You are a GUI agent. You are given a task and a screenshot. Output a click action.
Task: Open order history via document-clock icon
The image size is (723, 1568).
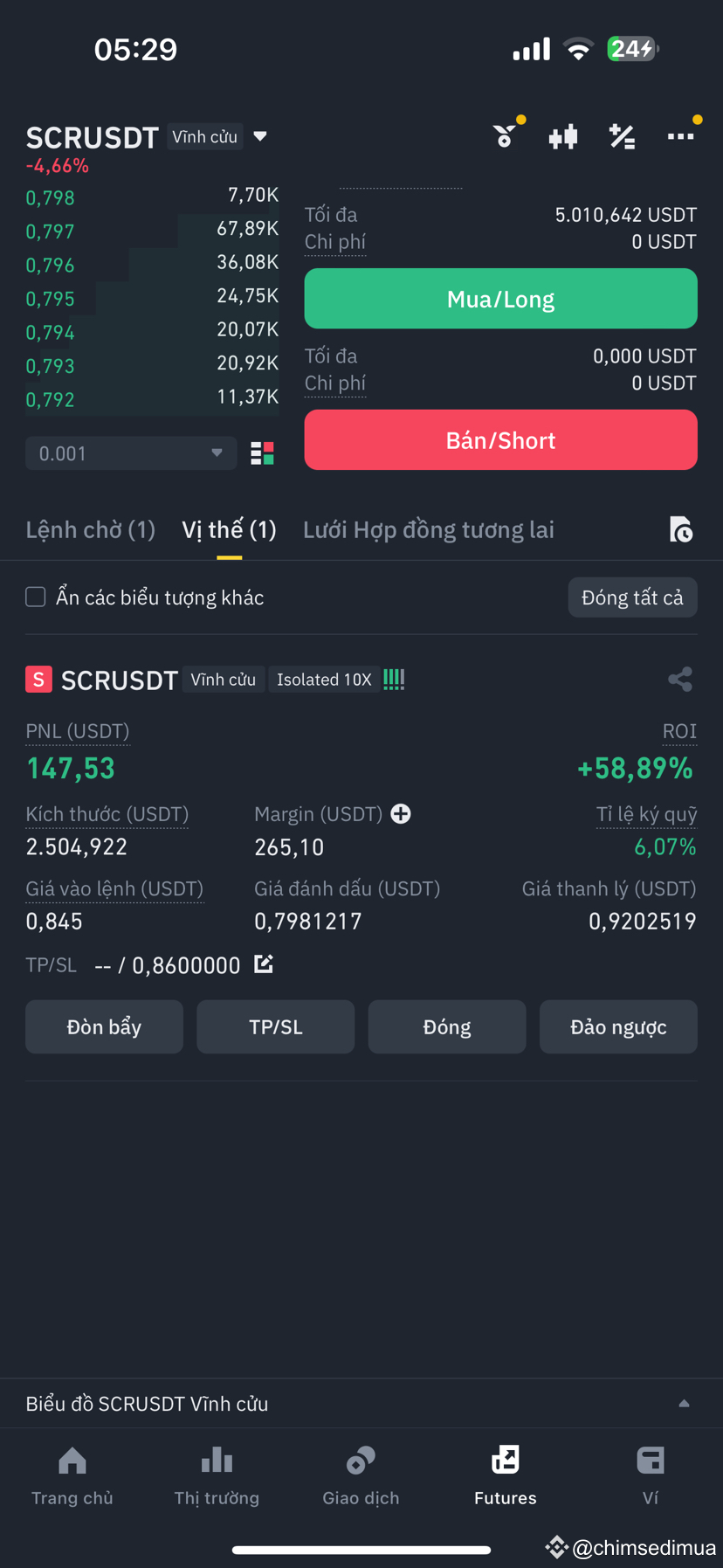683,529
